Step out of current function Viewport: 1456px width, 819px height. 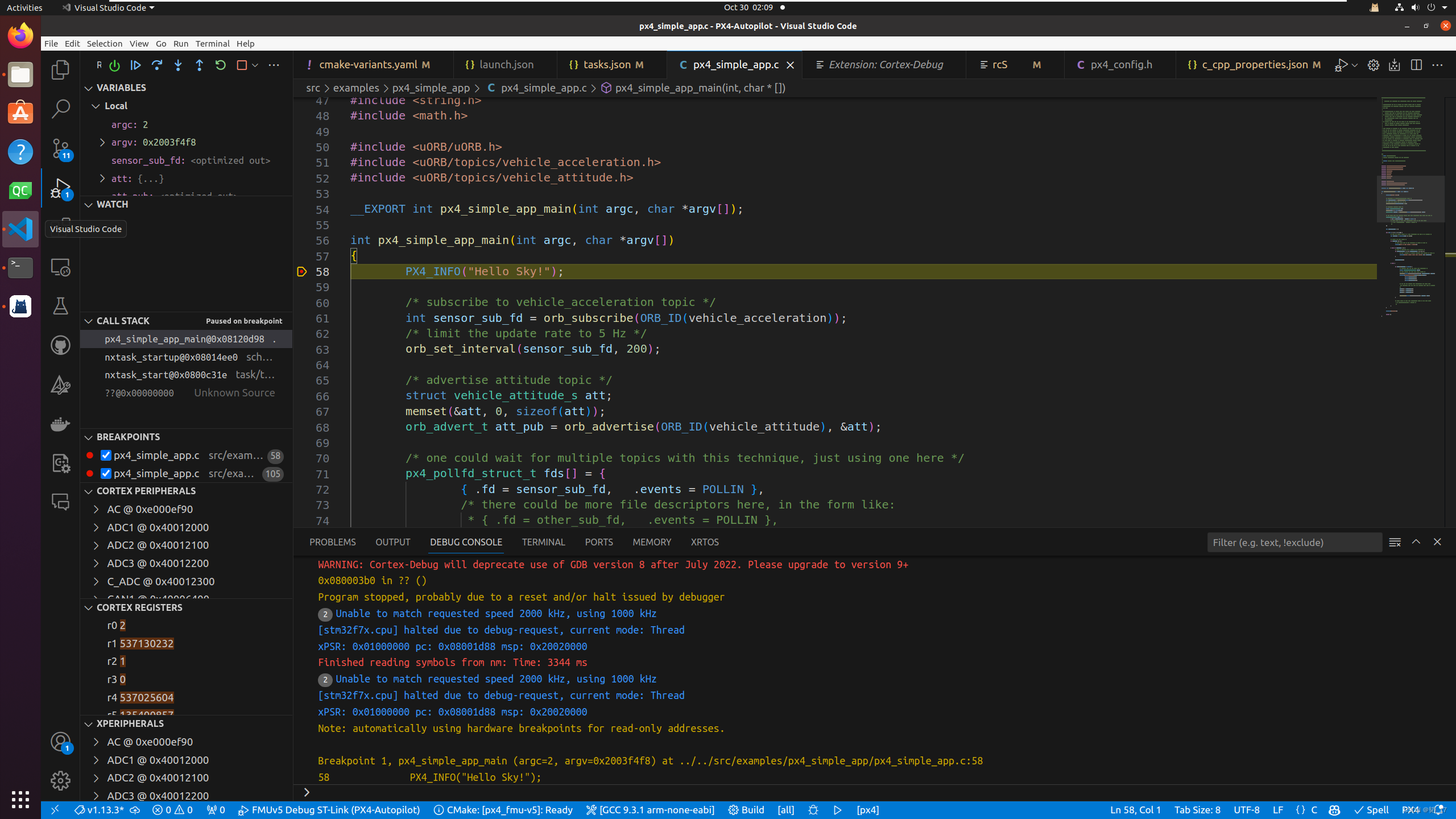199,65
